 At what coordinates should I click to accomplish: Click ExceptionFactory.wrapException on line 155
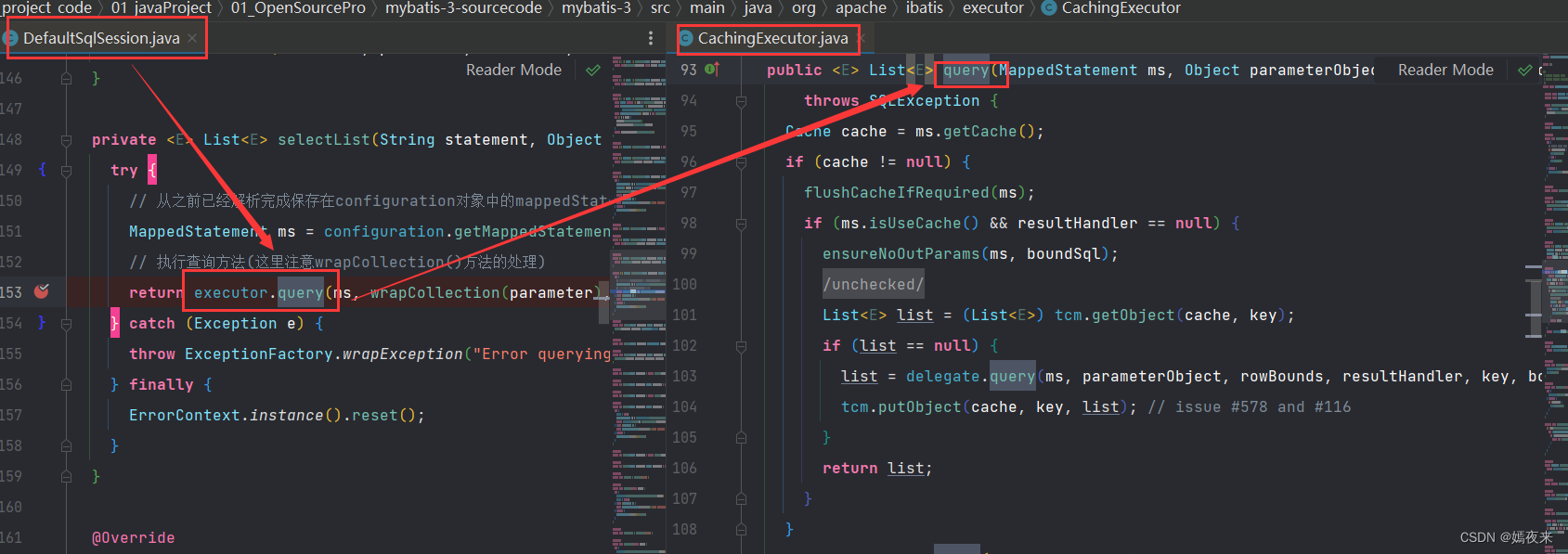point(323,354)
